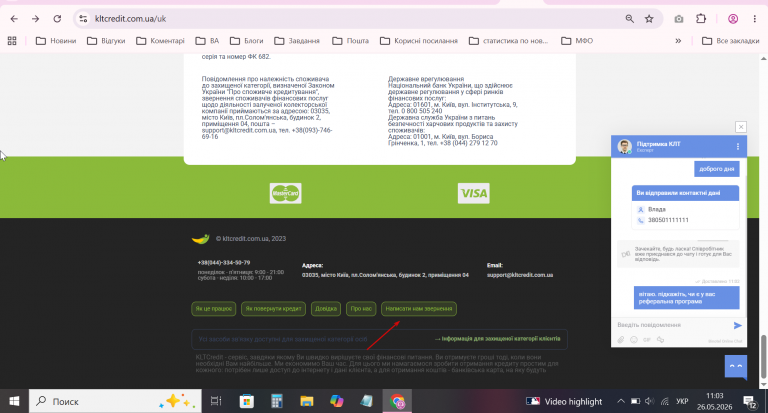The width and height of the screenshot is (768, 413).
Task: Open the Коментарі bookmark folder
Action: click(x=160, y=41)
